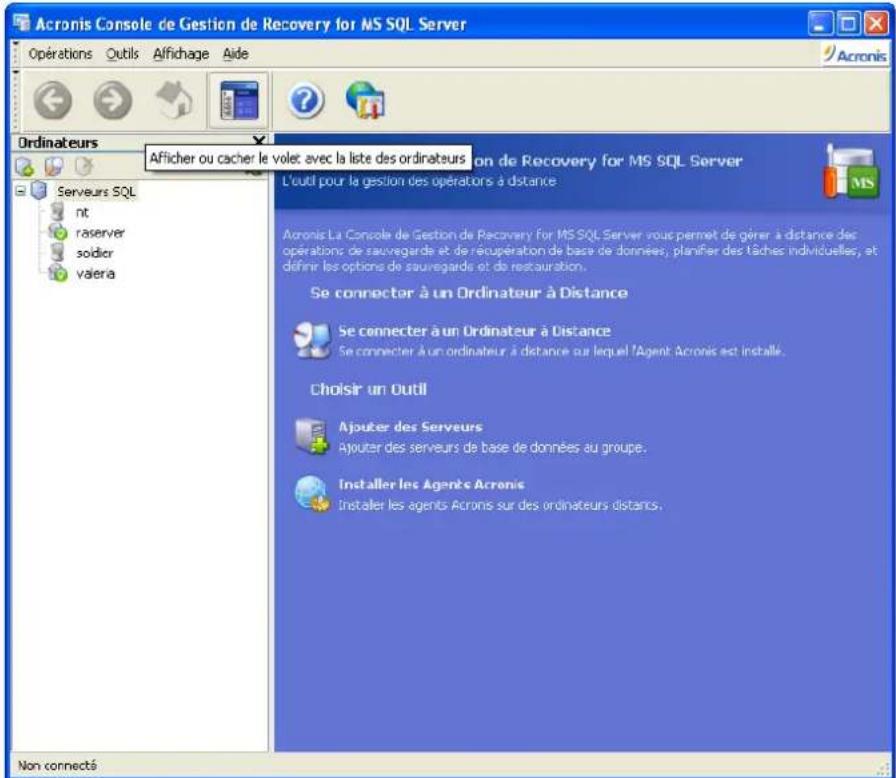
Task: Select the raserver entry in tree
Action: [x=100, y=232]
